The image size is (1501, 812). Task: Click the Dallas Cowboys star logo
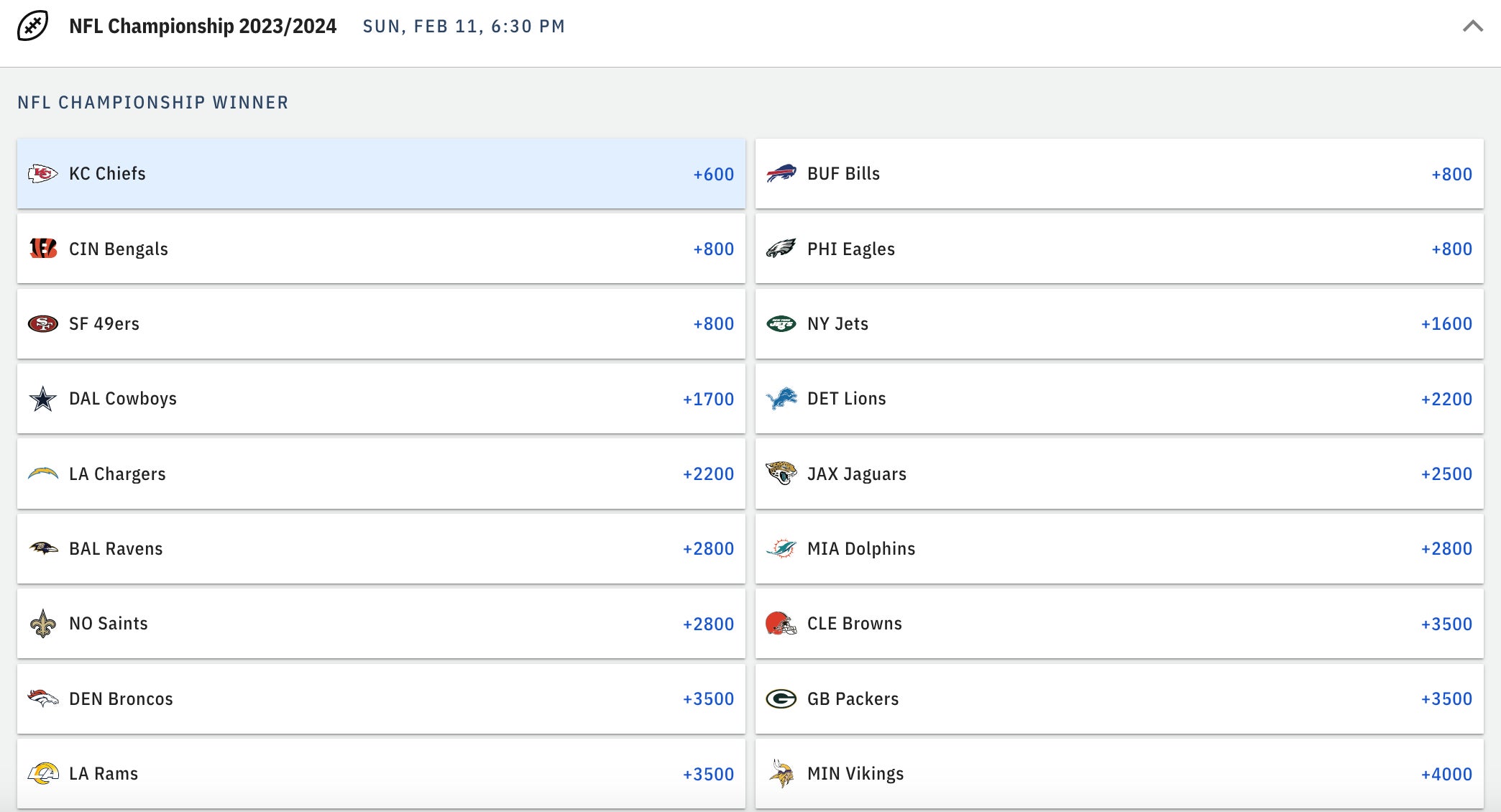(x=42, y=399)
